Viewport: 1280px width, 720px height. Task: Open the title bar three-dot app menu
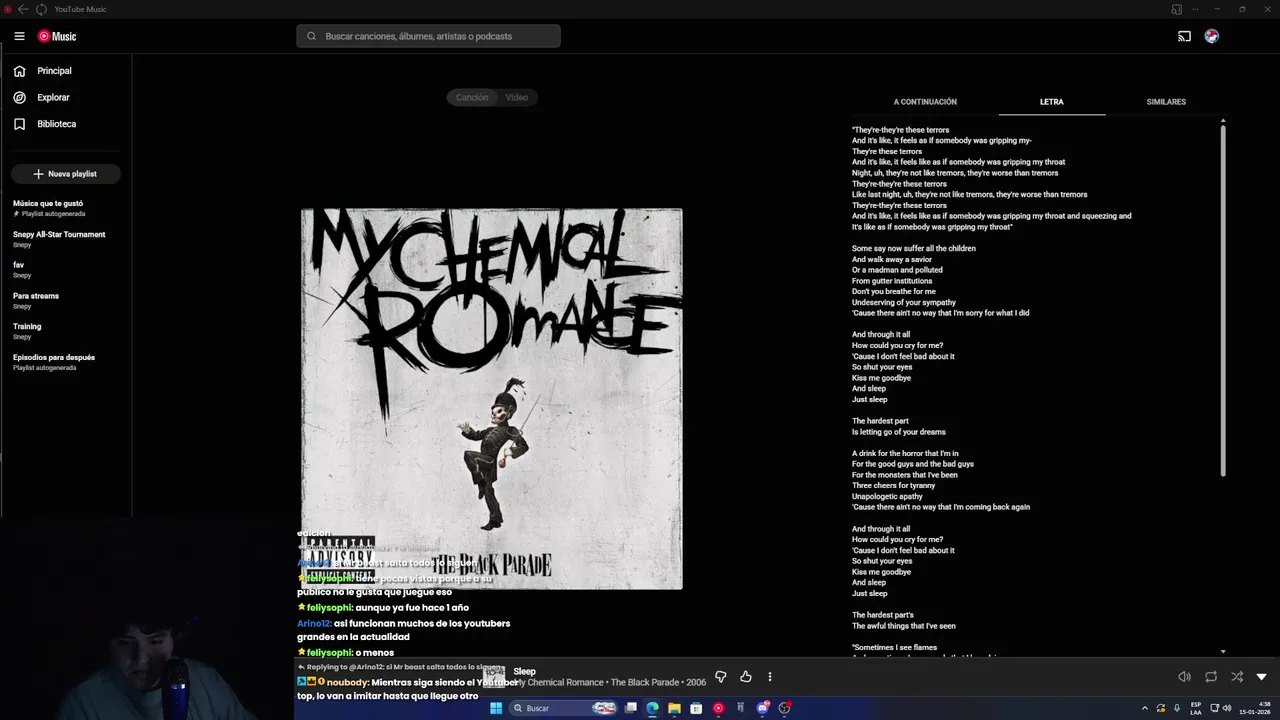click(1195, 9)
